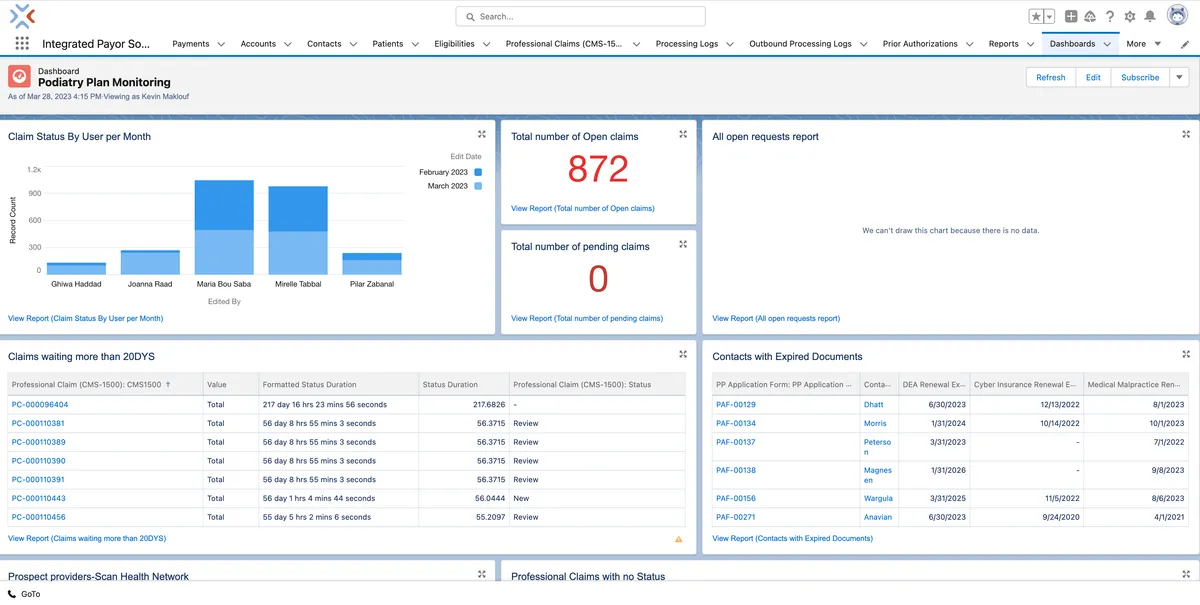This screenshot has width=1200, height=605.
Task: Open the favorites list dropdown arrow
Action: click(1050, 16)
